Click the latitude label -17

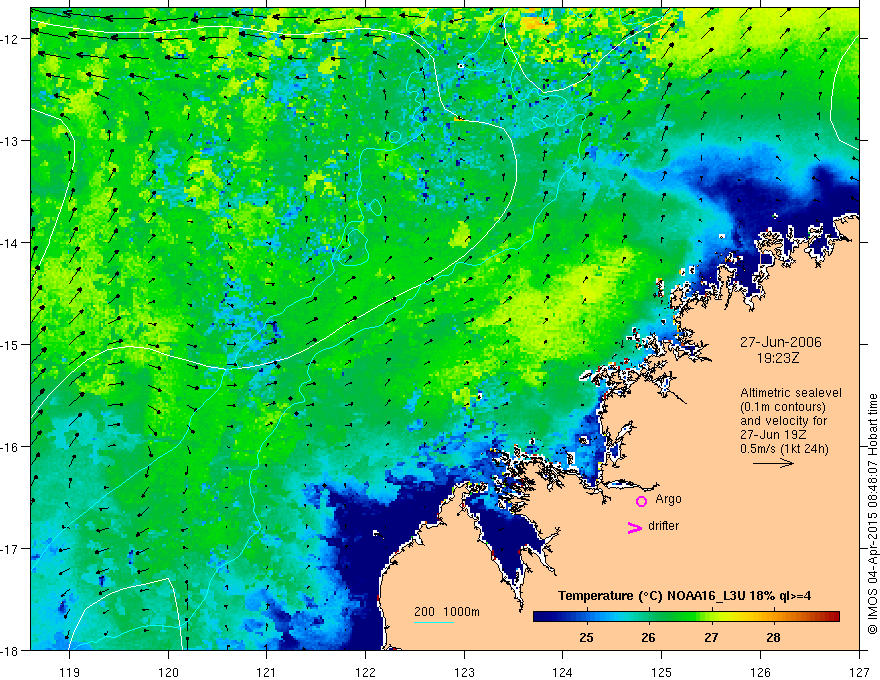coord(11,549)
